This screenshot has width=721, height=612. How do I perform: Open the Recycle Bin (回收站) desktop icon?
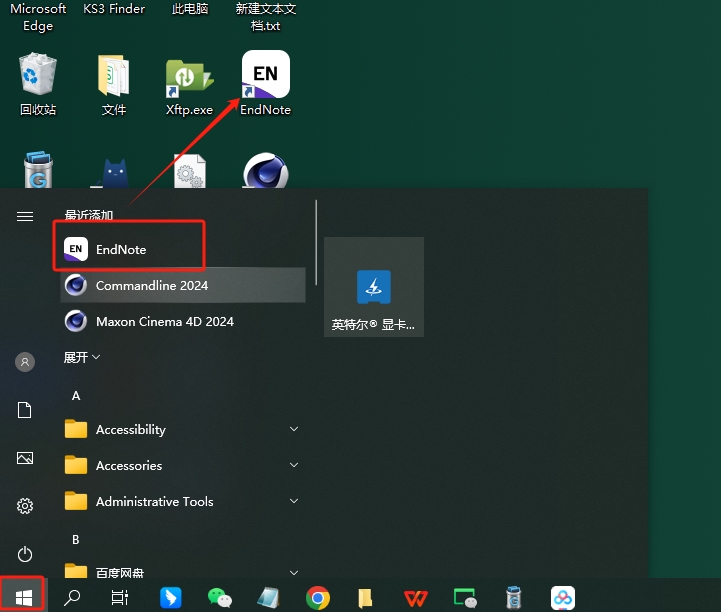38,84
